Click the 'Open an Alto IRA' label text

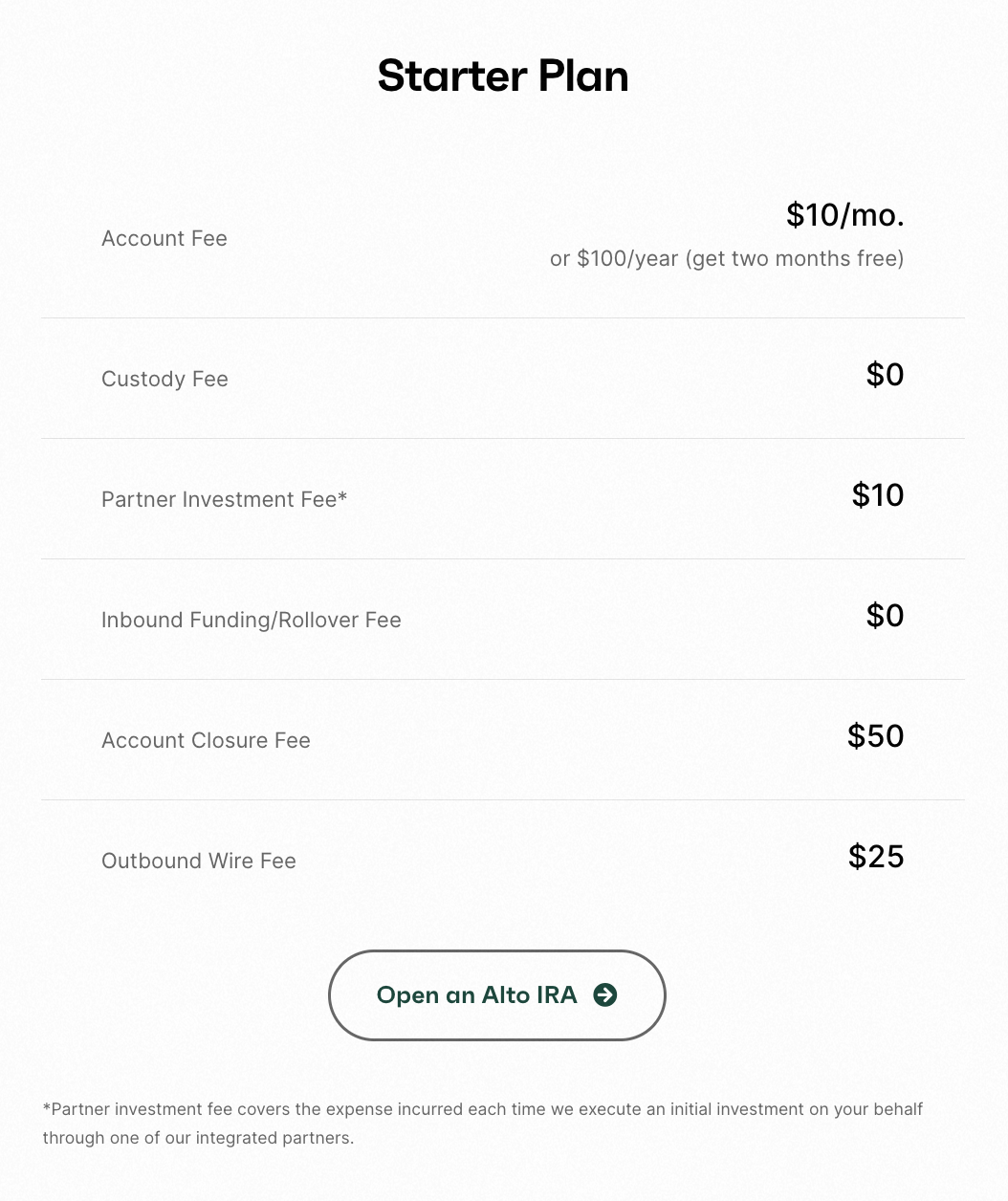click(477, 995)
